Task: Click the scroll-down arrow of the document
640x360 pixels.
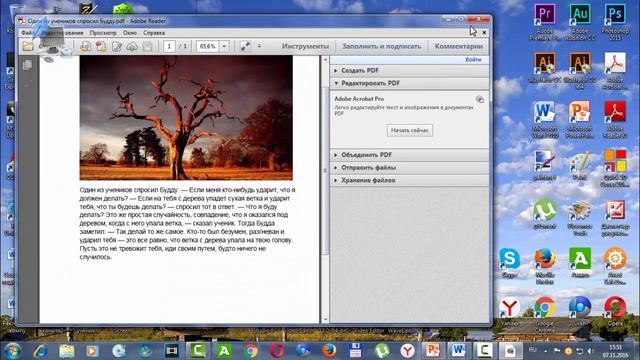Action: (325, 320)
